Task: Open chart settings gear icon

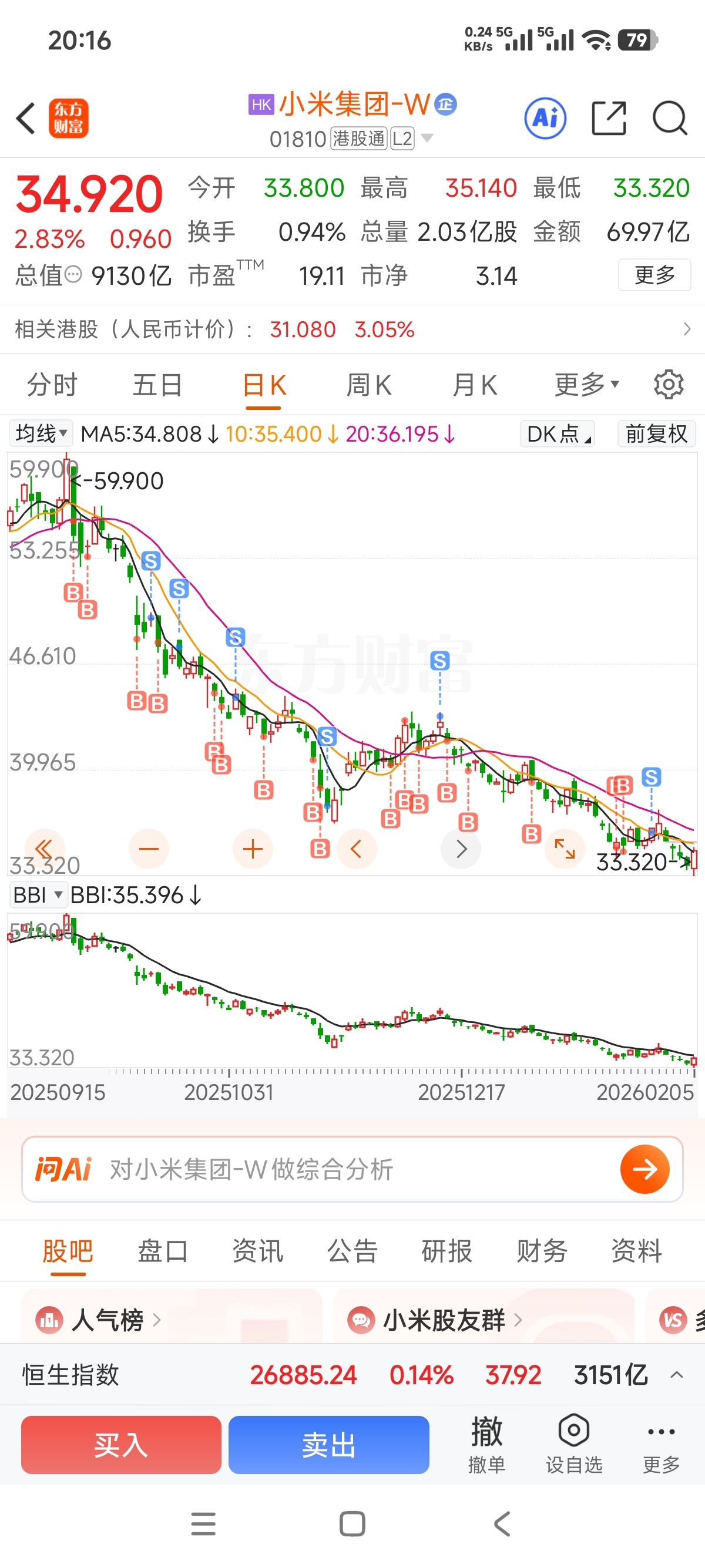Action: pyautogui.click(x=669, y=385)
